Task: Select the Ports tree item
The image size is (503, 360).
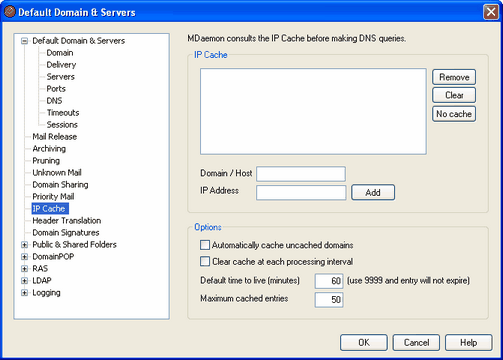Action: (x=56, y=89)
